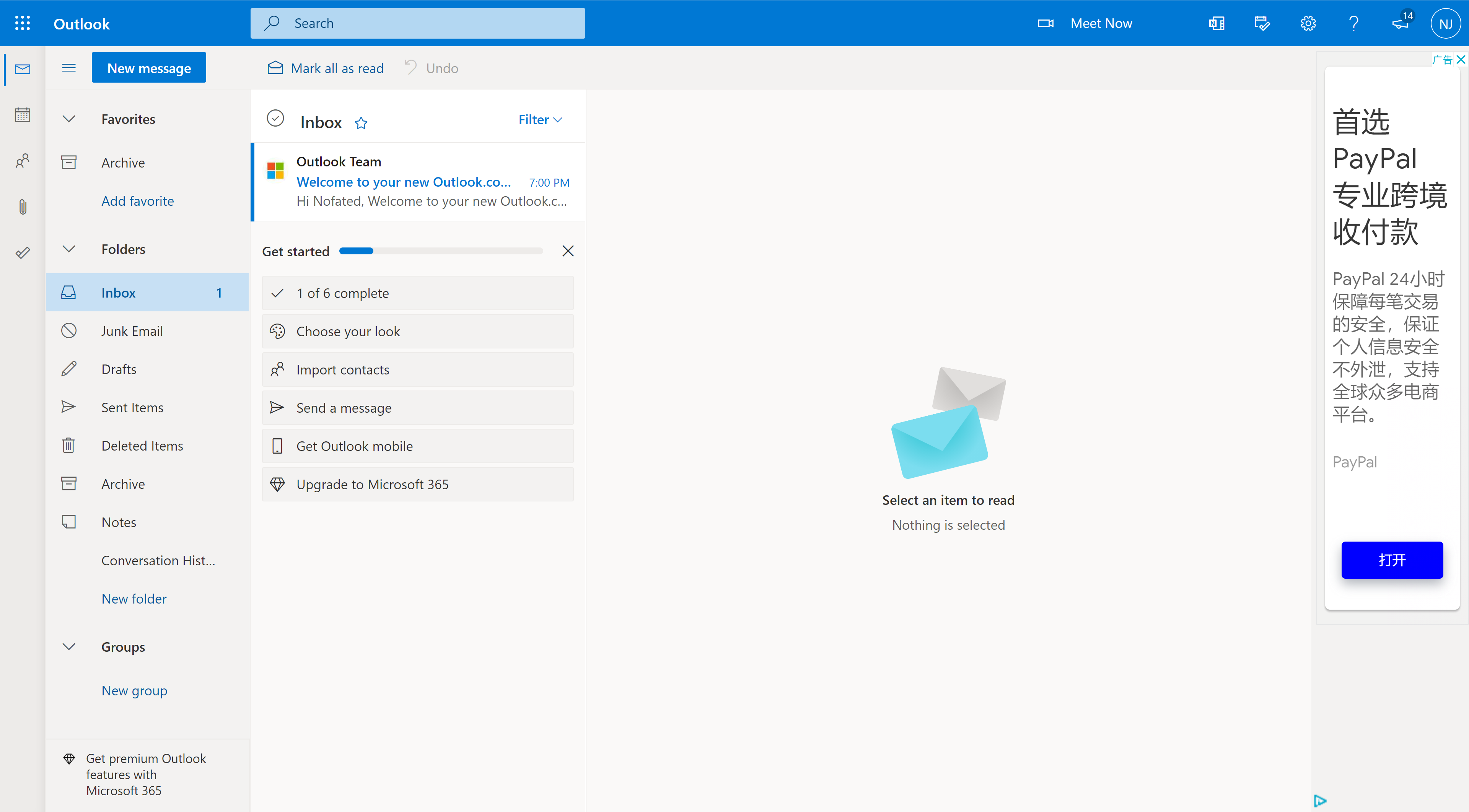The image size is (1469, 812).
Task: Click the blue 打开 ad button
Action: (1392, 560)
